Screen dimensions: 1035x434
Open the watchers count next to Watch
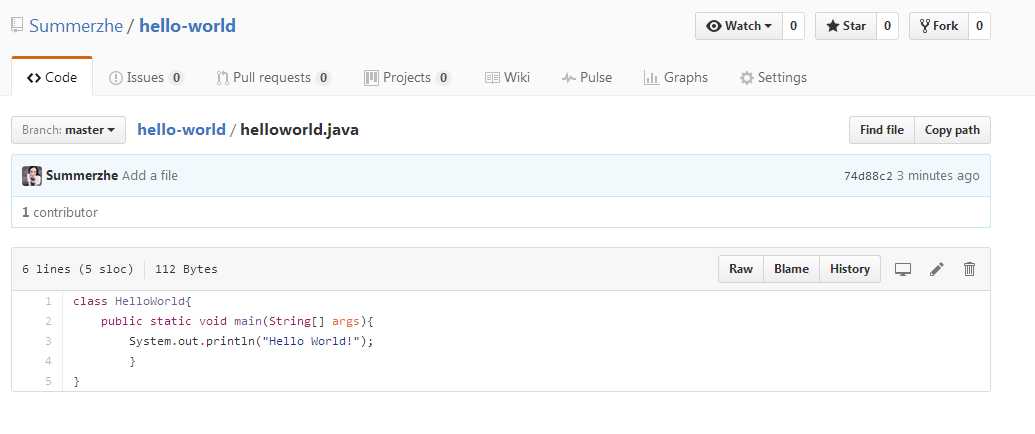(x=793, y=26)
